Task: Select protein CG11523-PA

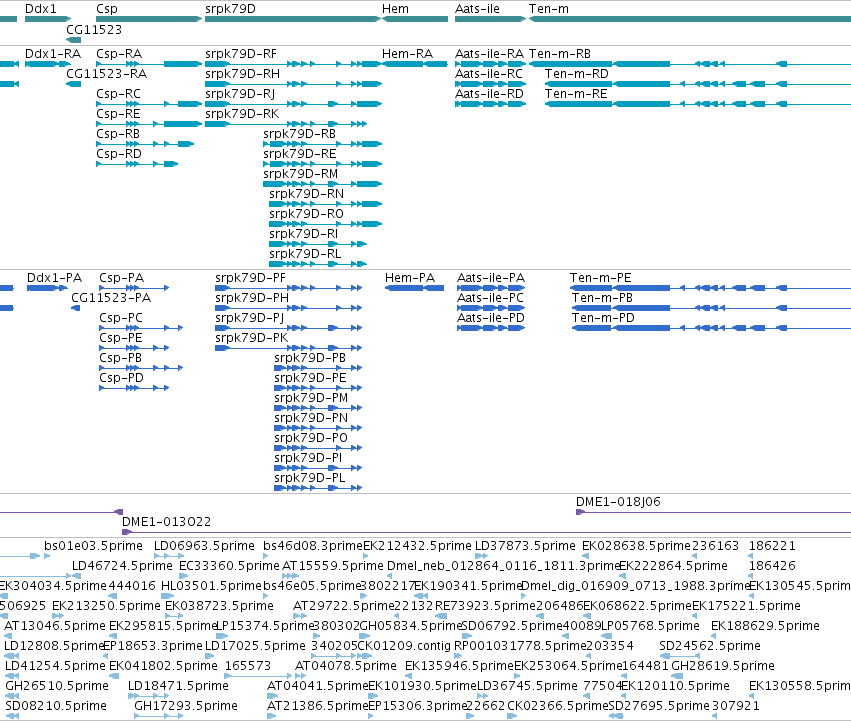Action: (111, 298)
